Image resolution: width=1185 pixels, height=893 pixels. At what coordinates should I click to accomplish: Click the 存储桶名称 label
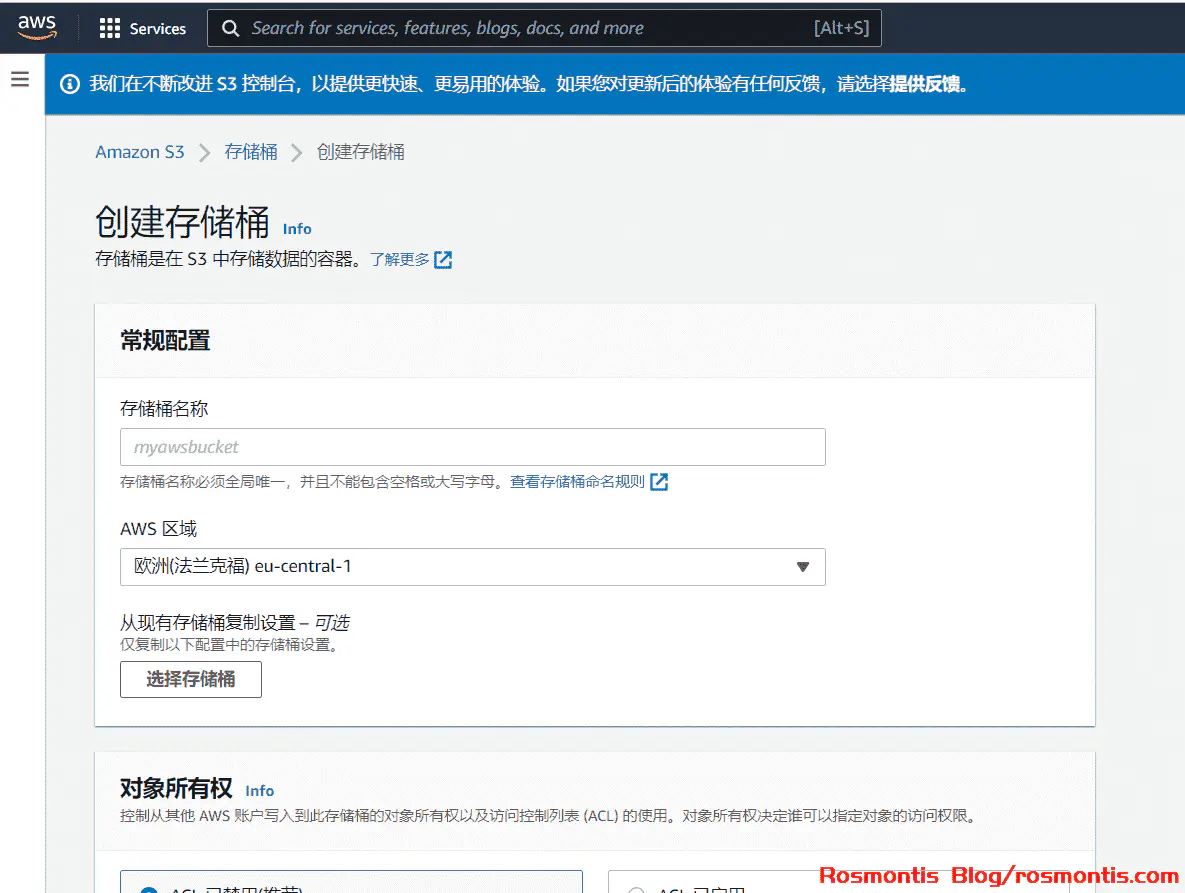(164, 409)
